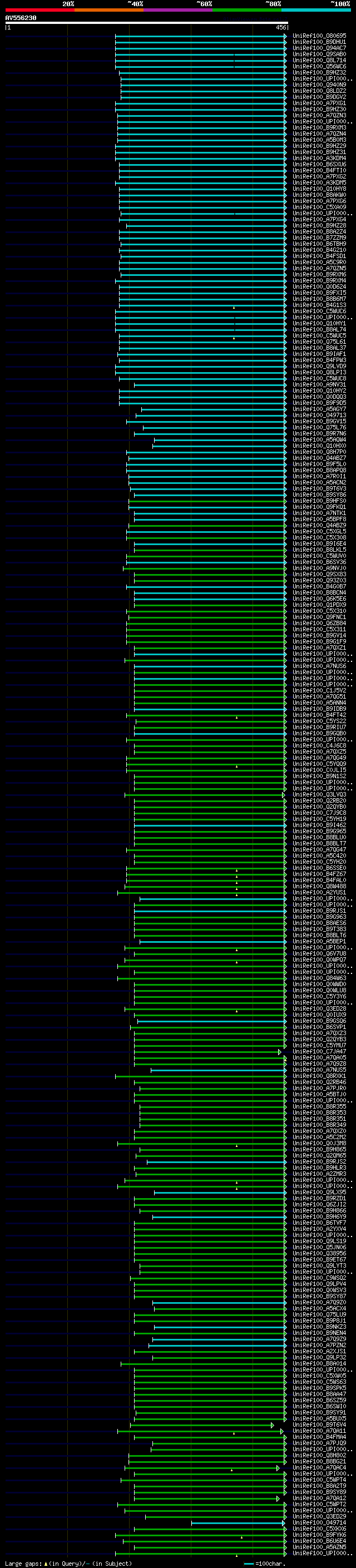Screen dimensions: 356x1568
Task: Click hit label UniRef100_Q8L714
Action: (x=319, y=60)
